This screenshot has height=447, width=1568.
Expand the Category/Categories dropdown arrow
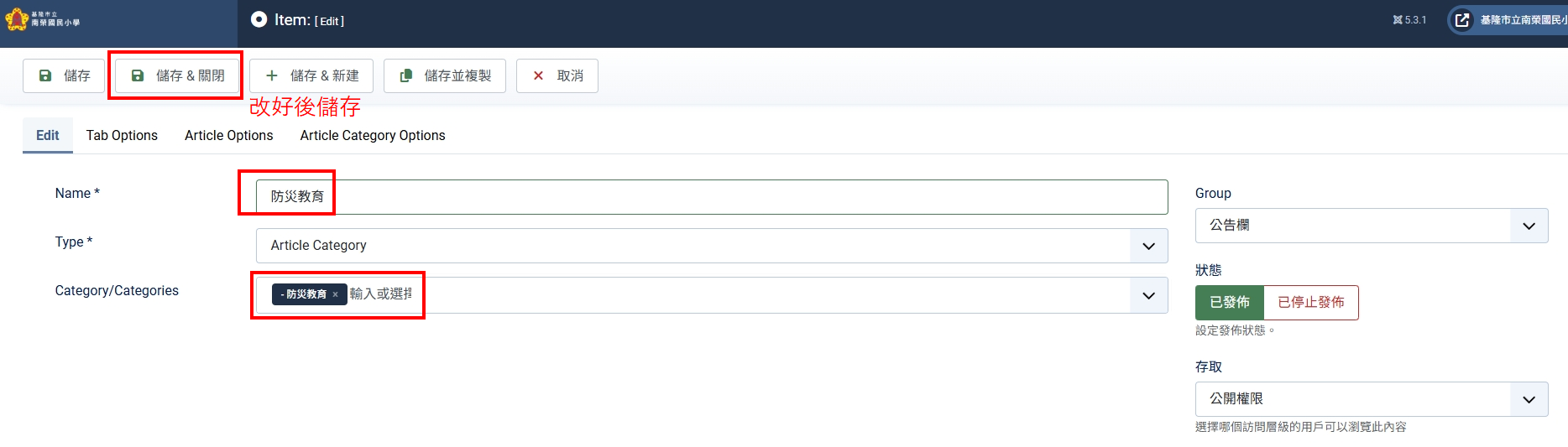click(x=1148, y=295)
